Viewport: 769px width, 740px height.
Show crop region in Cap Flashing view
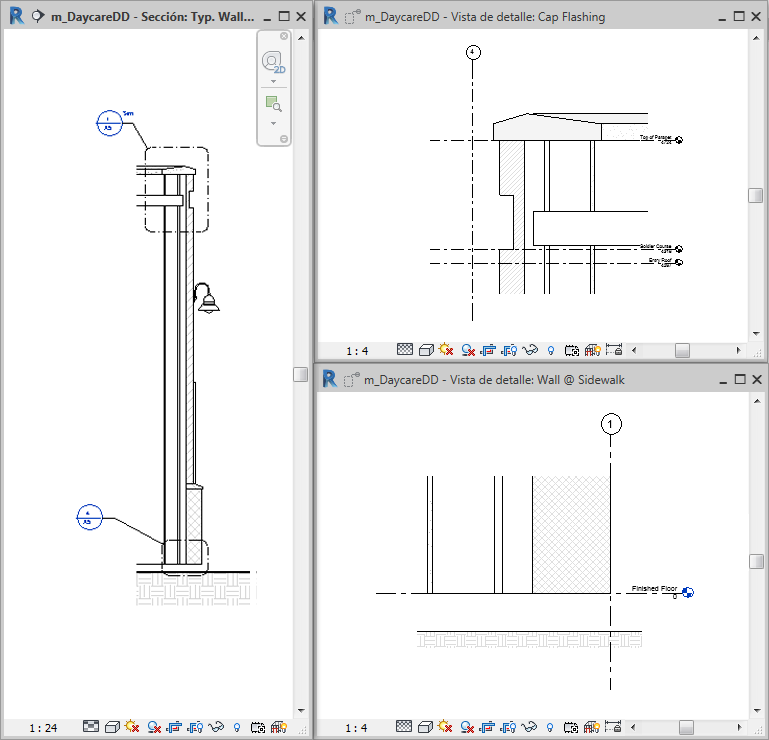[509, 350]
